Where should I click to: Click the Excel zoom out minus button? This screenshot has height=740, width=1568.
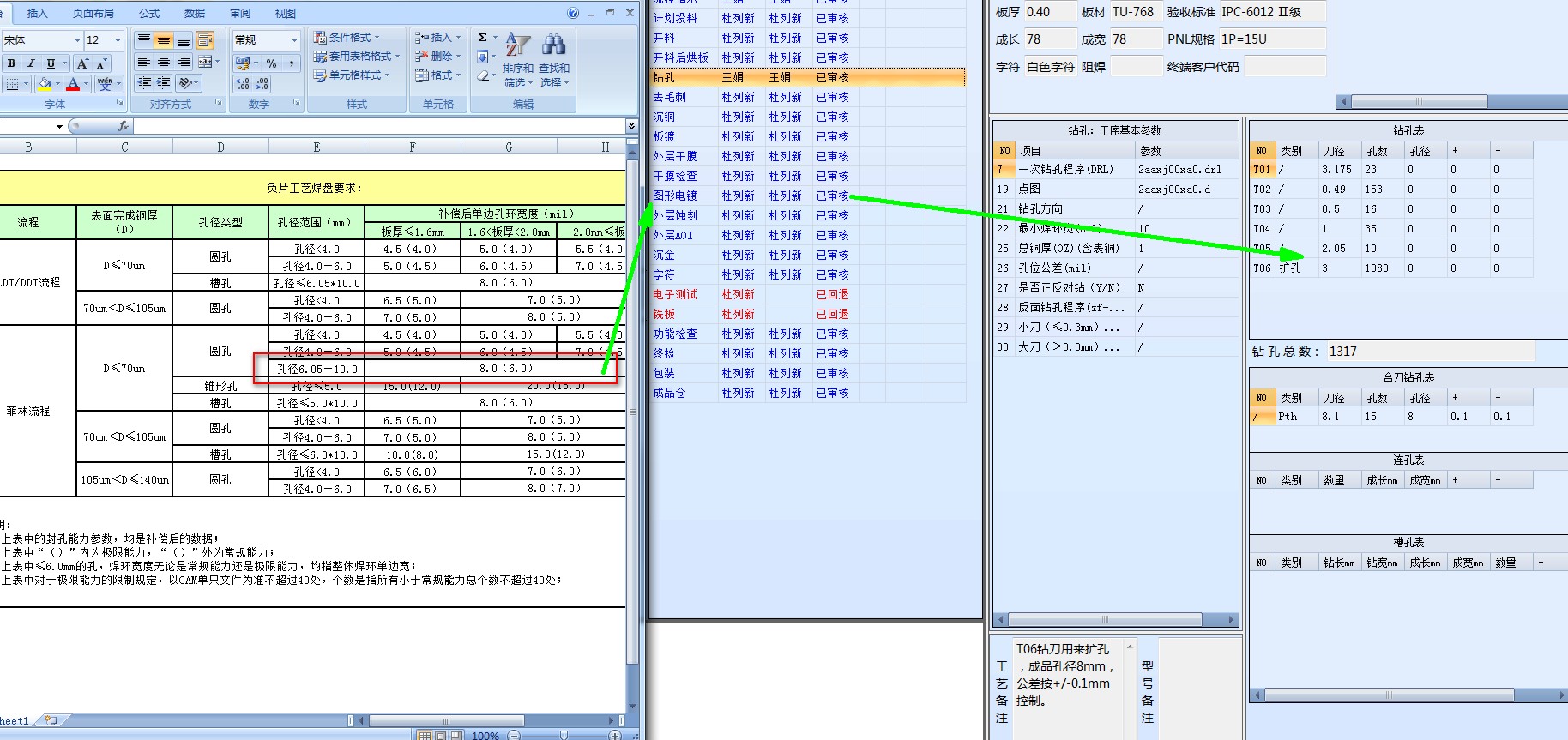pos(514,735)
